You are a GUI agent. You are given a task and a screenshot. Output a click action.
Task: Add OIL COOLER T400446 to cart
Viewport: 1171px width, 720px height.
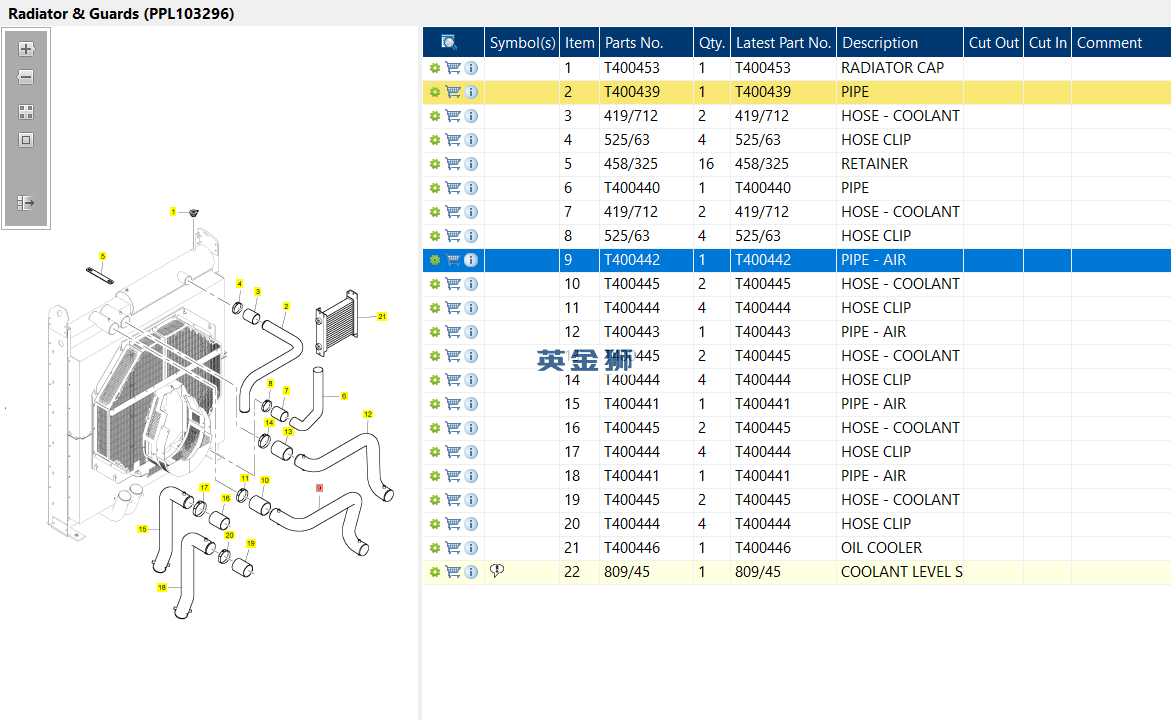(453, 547)
